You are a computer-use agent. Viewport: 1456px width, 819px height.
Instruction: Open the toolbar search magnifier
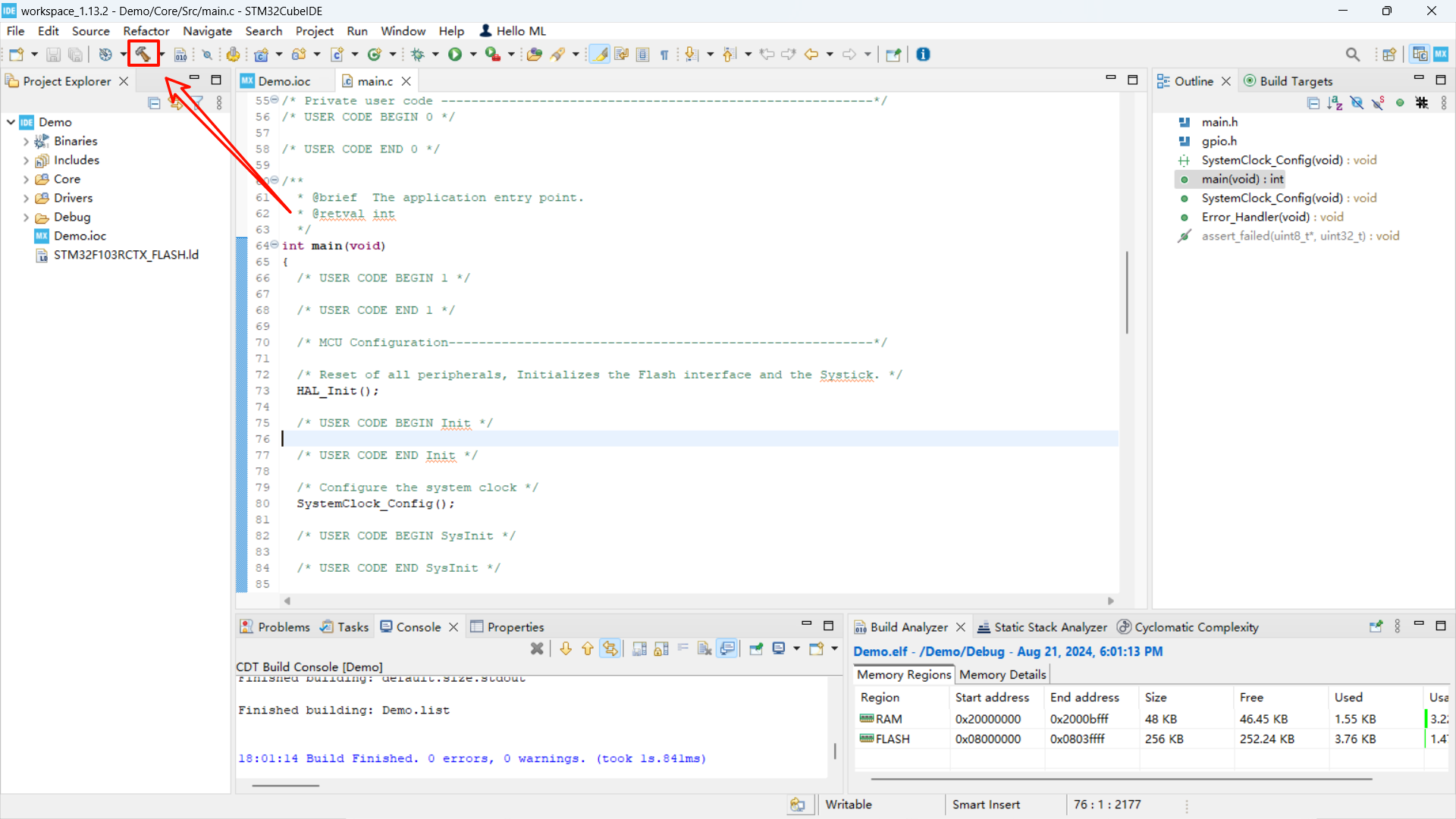[1353, 55]
